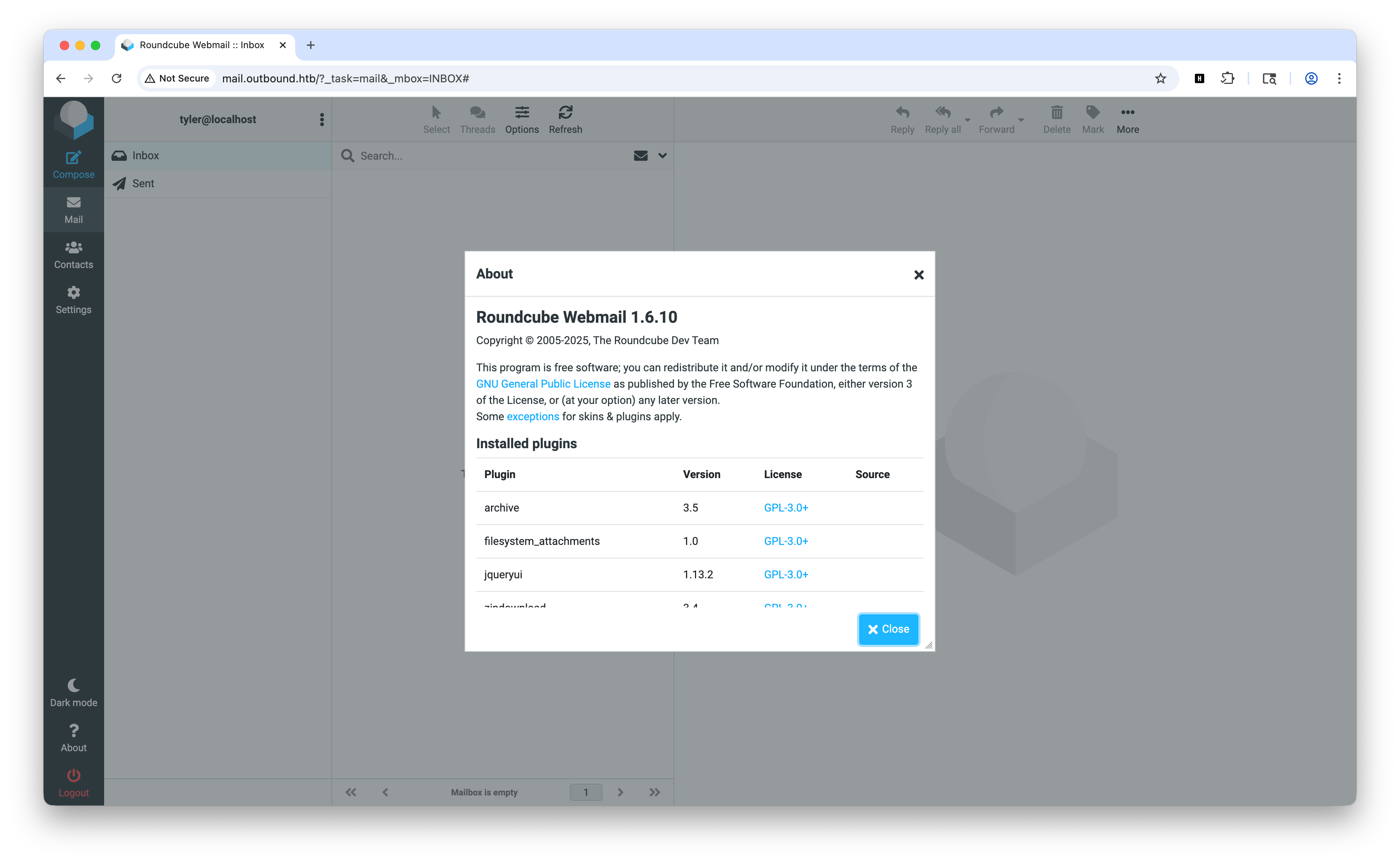Click the Select toolbar button
The width and height of the screenshot is (1400, 863).
coord(437,119)
